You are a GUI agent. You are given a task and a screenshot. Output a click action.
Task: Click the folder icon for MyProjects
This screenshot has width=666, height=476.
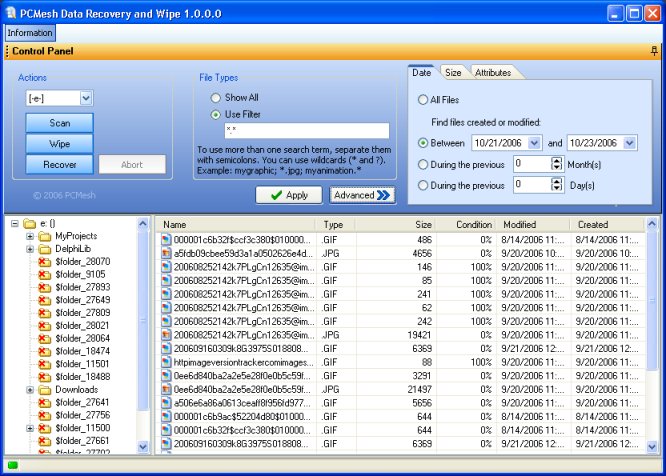click(x=45, y=236)
